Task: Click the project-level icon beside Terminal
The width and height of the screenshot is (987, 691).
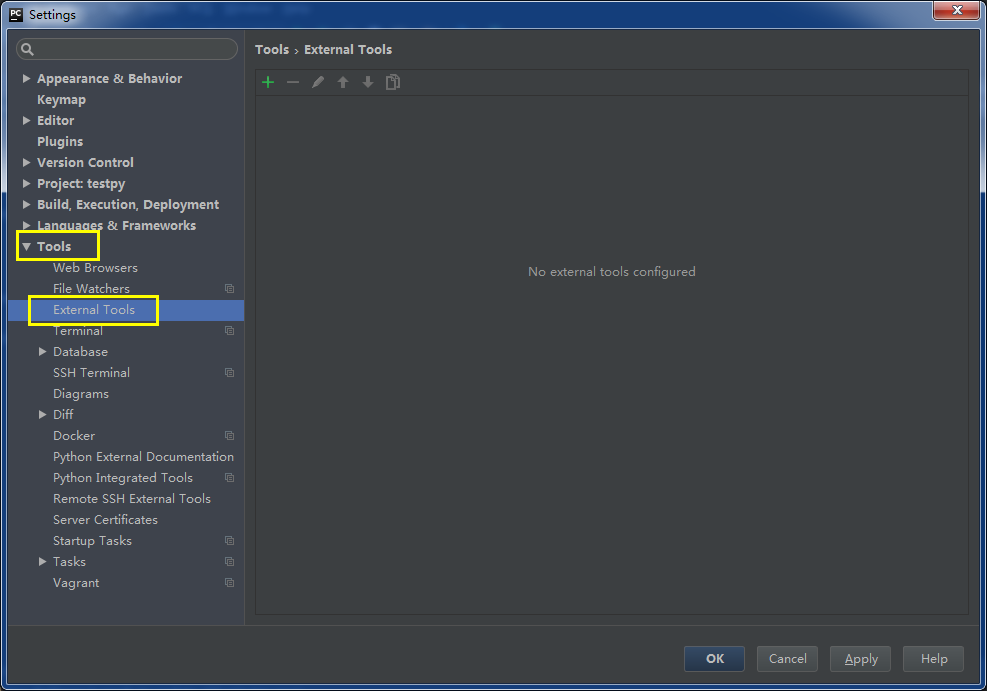Action: click(230, 331)
